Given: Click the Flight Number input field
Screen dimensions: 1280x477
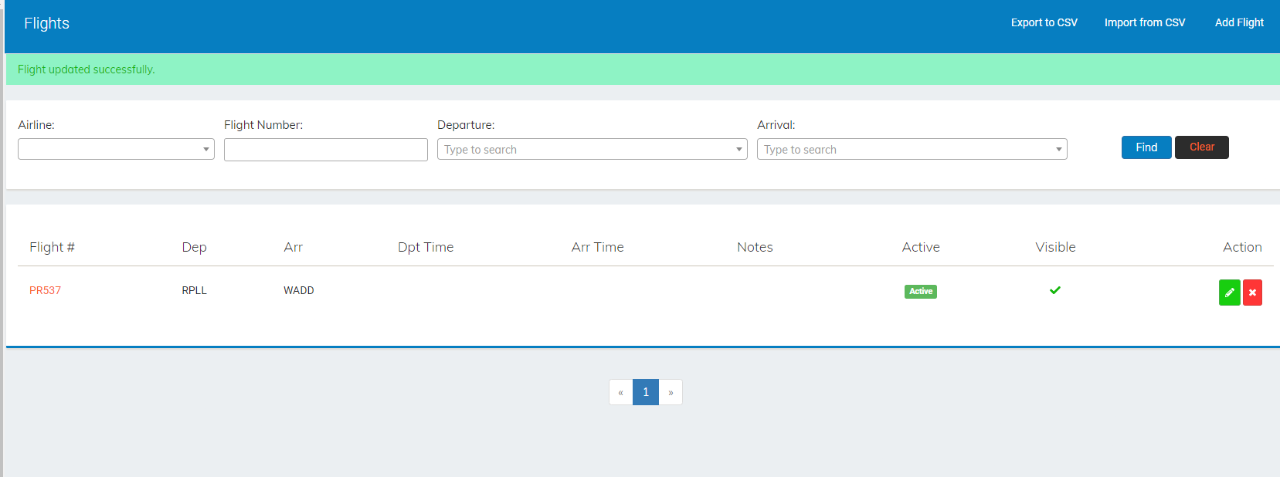Looking at the screenshot, I should [326, 149].
